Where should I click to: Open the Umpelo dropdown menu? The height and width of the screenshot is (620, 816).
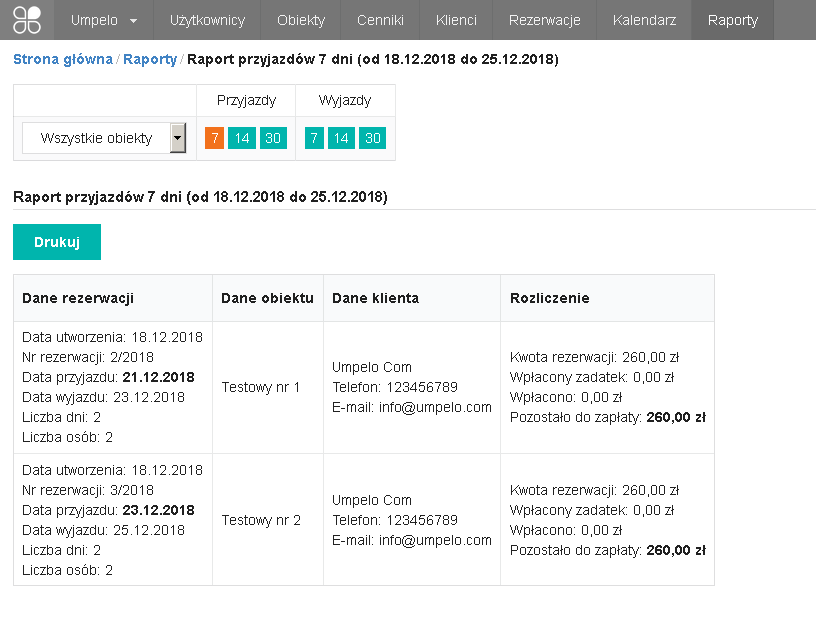pyautogui.click(x=104, y=20)
